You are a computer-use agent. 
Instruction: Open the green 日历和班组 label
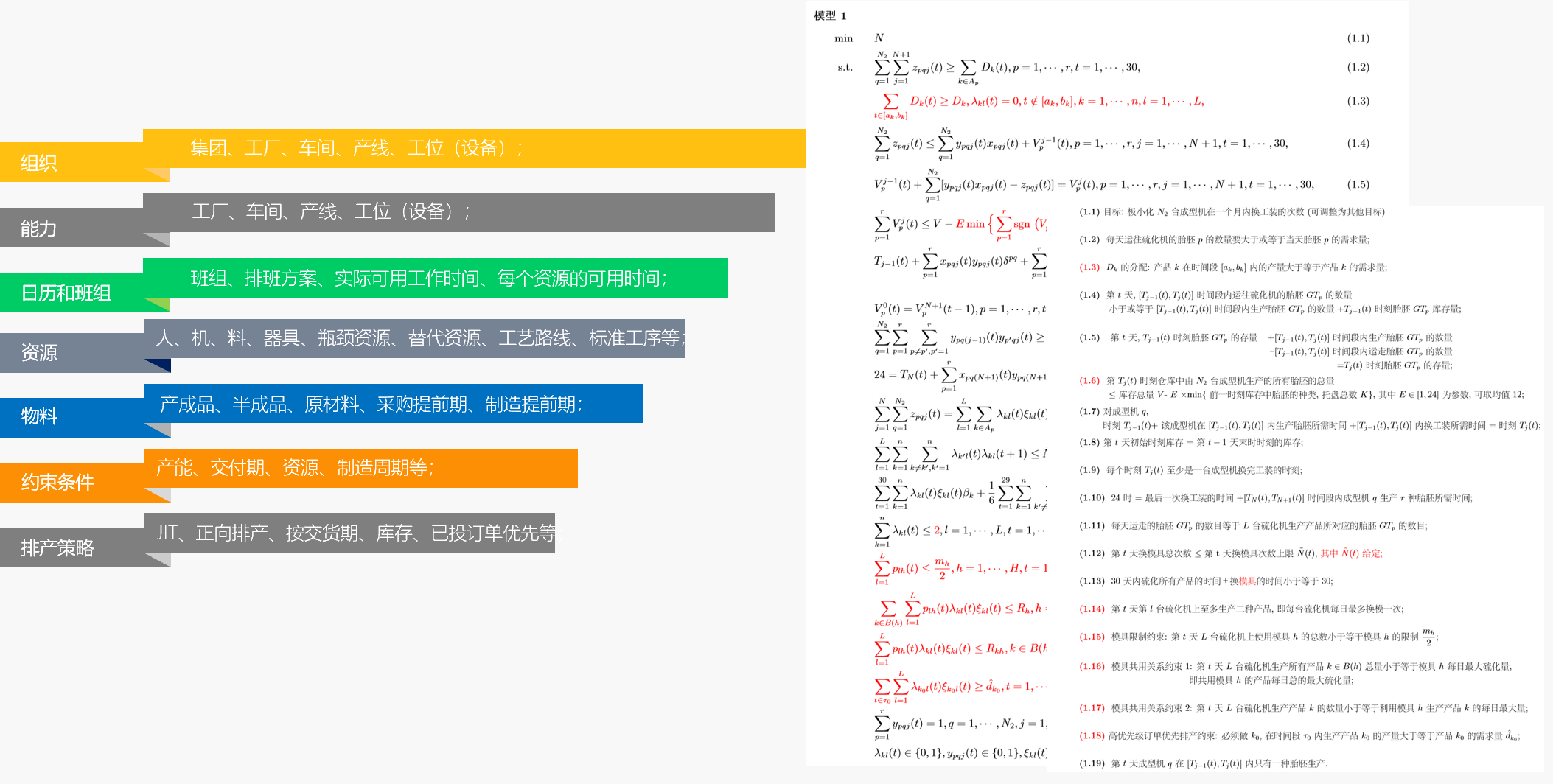[66, 293]
